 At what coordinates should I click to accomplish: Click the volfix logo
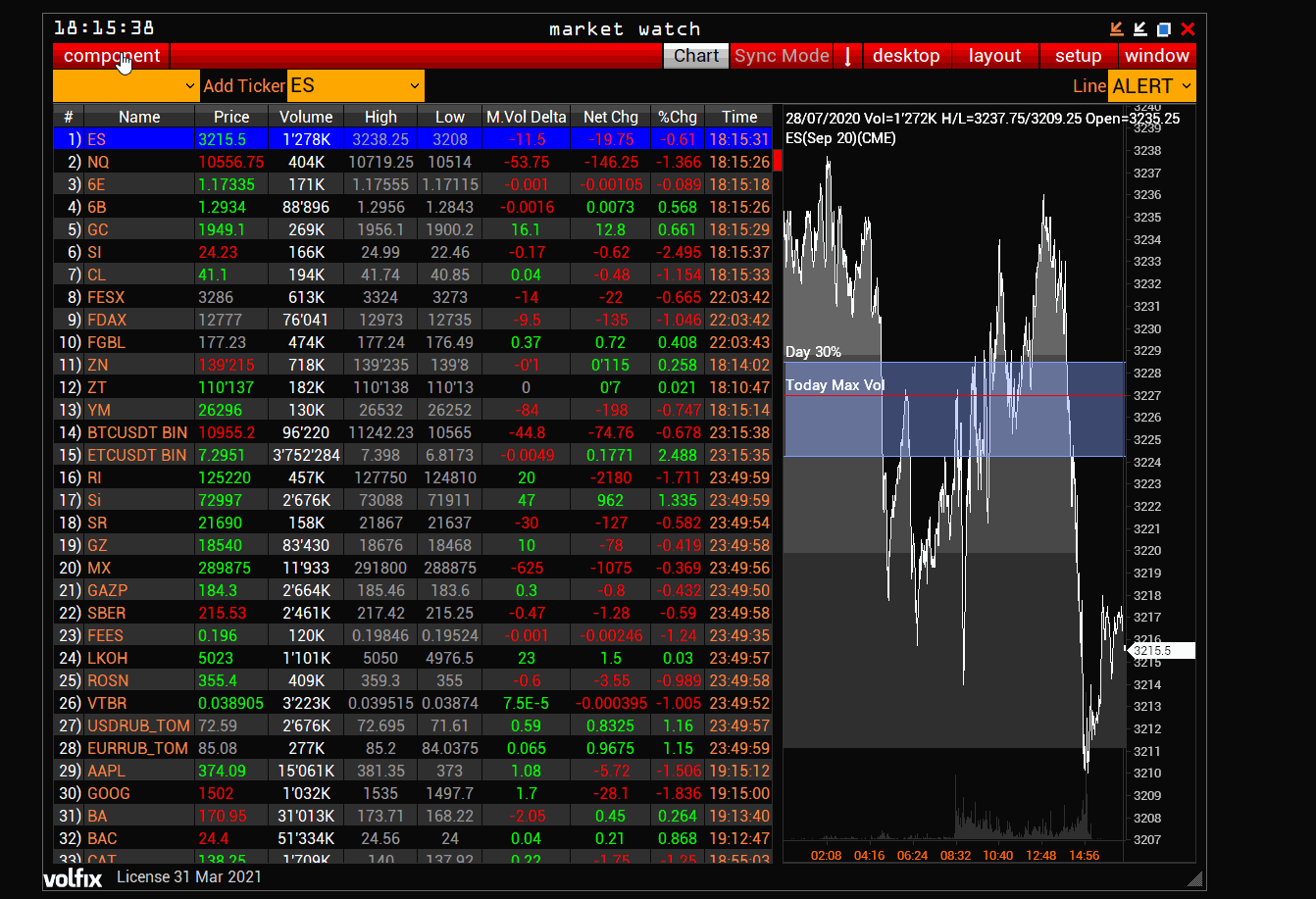[73, 877]
